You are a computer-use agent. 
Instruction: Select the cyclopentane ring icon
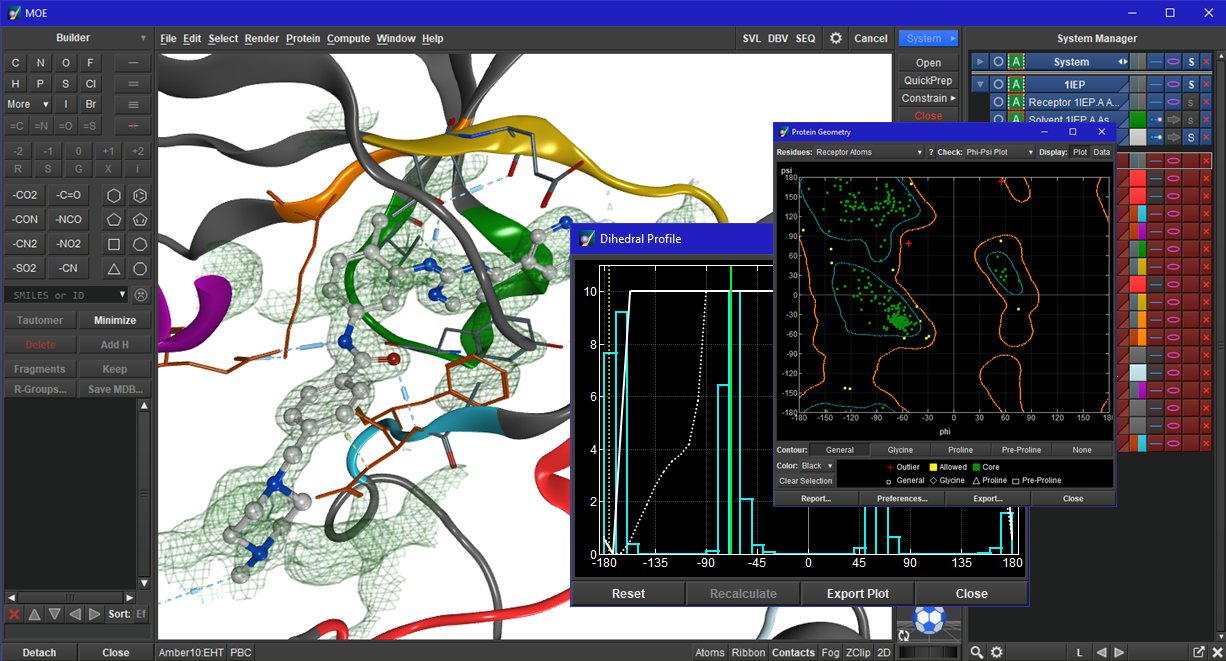[x=114, y=219]
